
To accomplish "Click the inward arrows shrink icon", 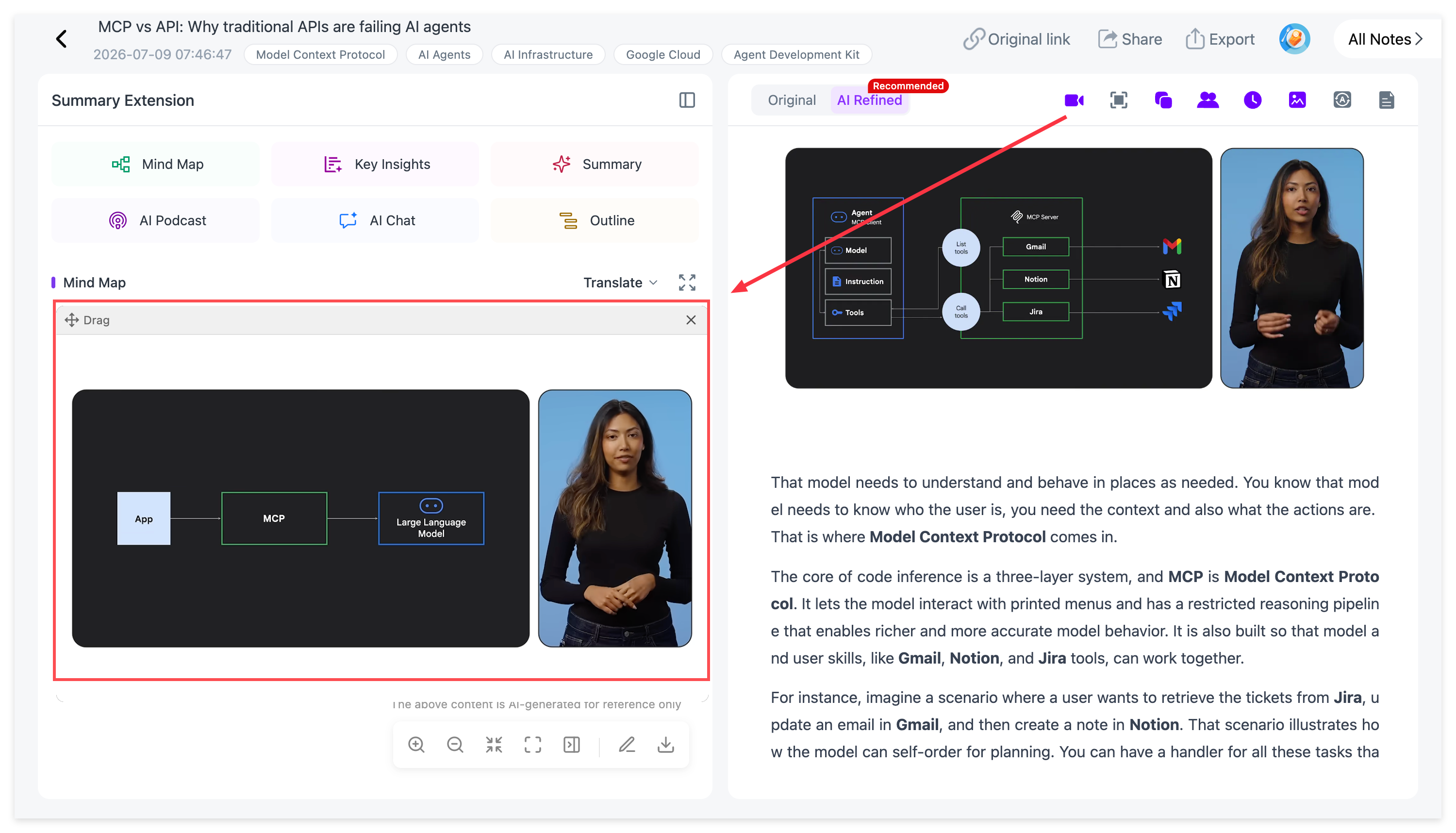I will point(494,744).
